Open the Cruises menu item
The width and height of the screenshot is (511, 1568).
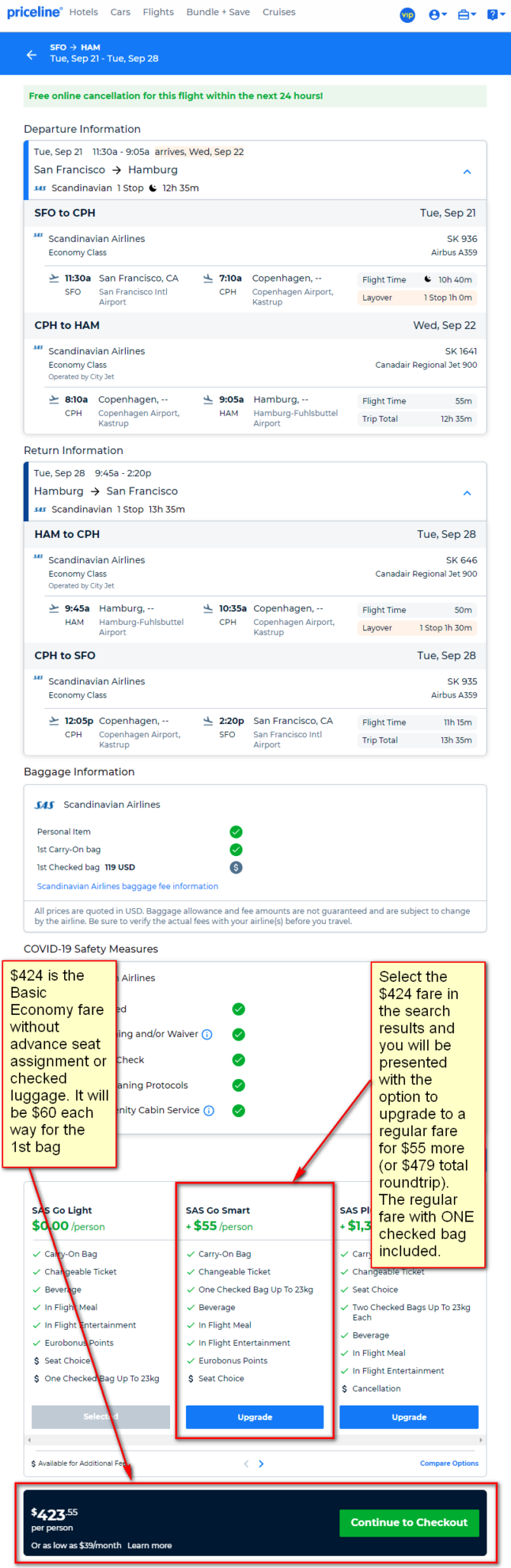coord(278,12)
